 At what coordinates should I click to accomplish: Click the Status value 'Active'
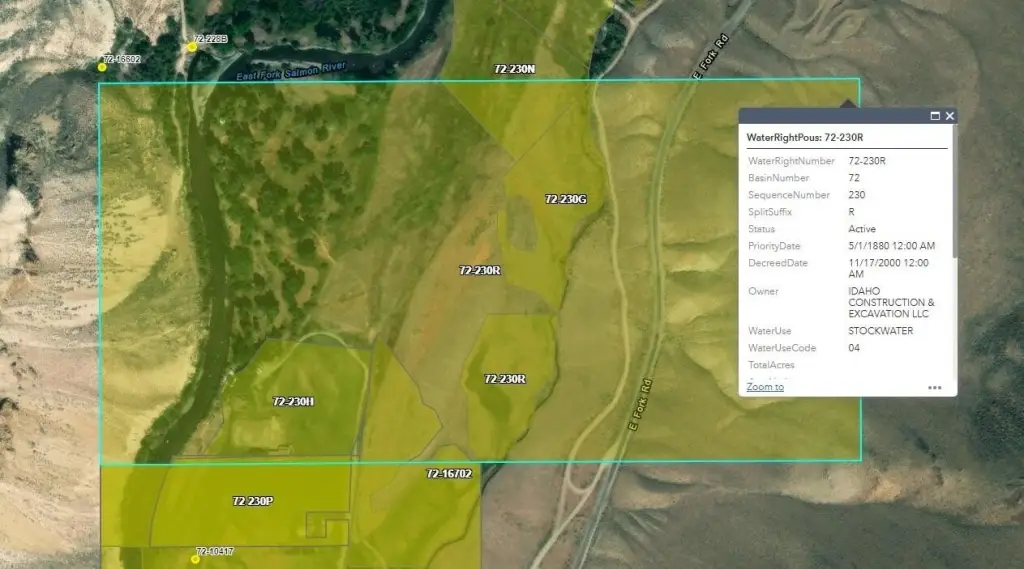861,229
